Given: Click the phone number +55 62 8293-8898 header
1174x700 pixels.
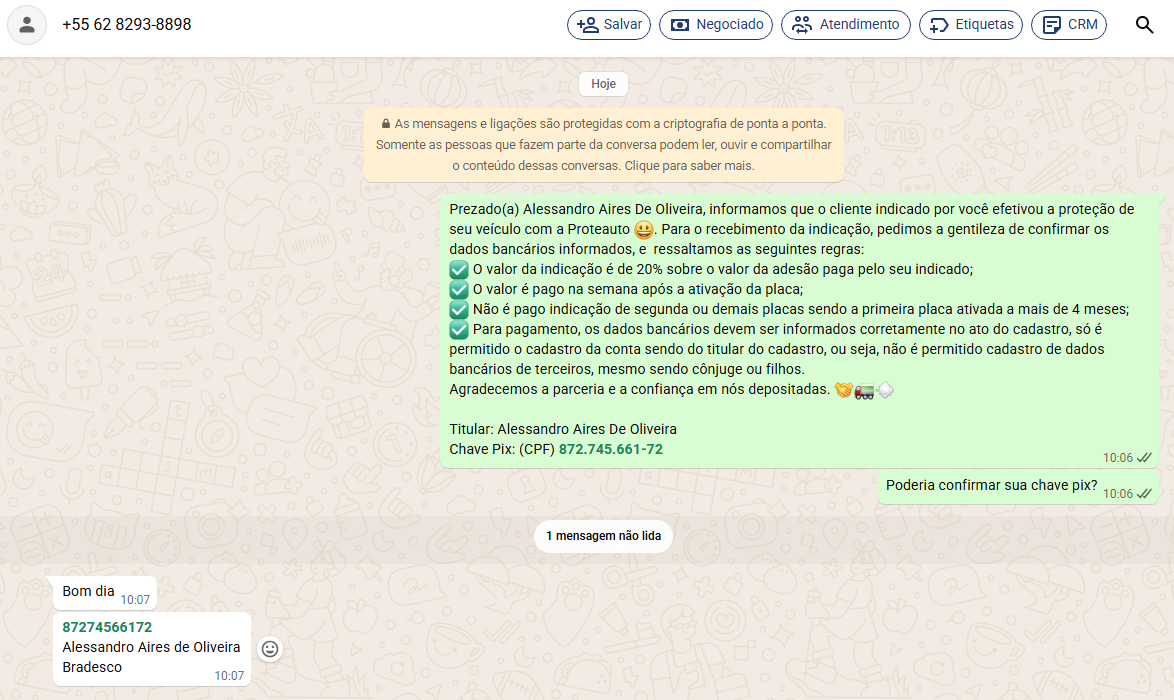Looking at the screenshot, I should (x=127, y=25).
